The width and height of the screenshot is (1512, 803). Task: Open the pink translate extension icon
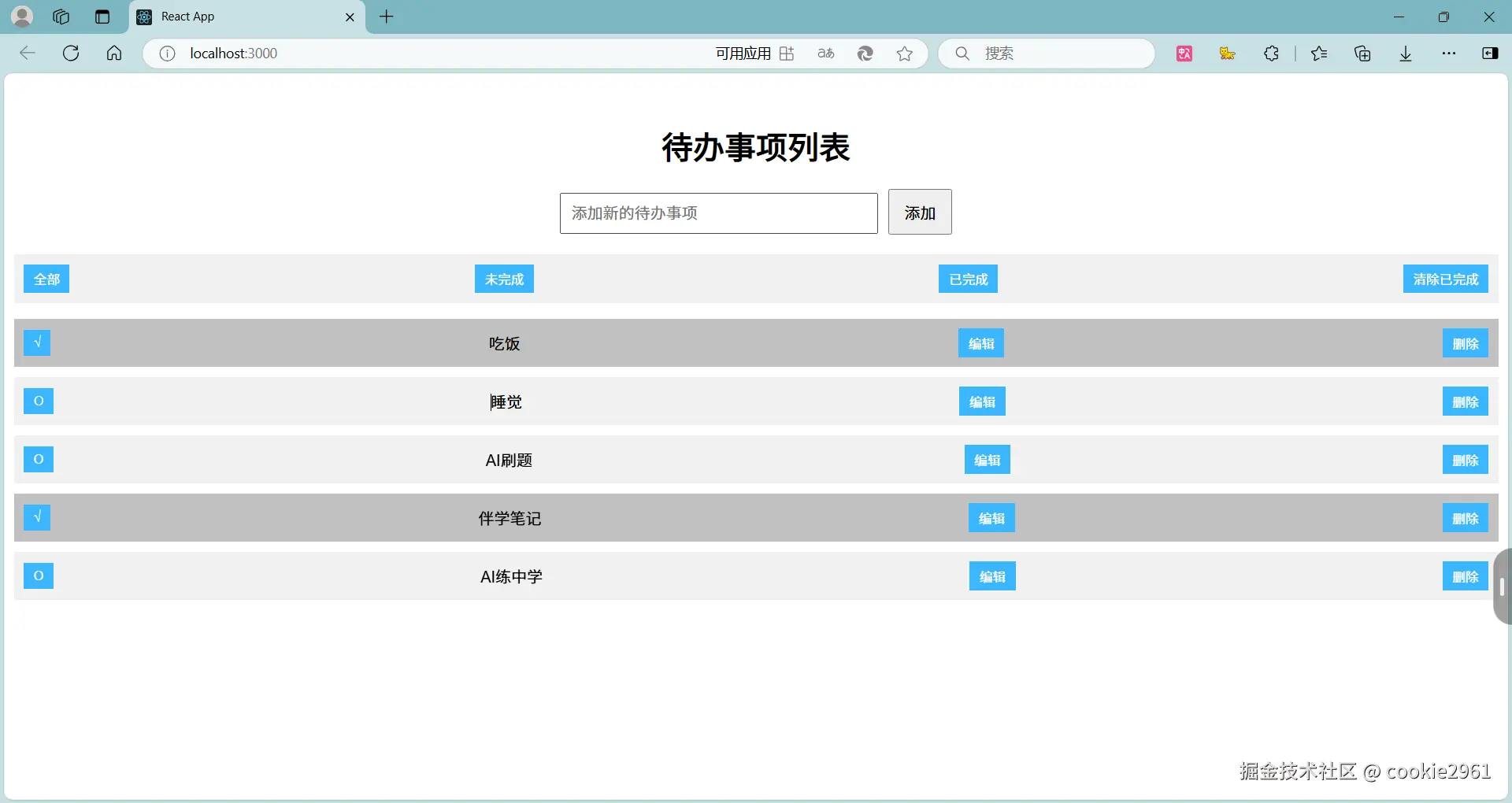[1184, 54]
